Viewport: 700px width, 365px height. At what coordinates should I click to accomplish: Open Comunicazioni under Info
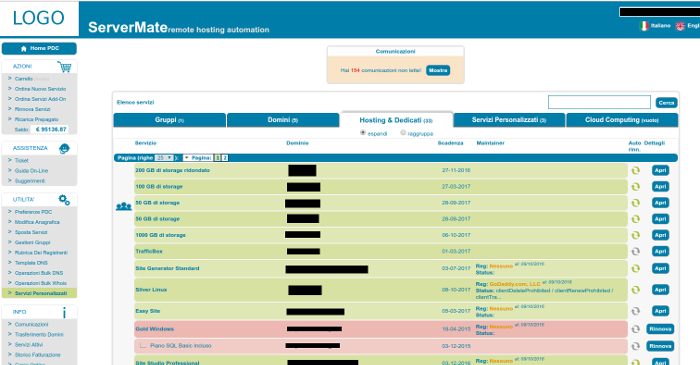pyautogui.click(x=31, y=324)
